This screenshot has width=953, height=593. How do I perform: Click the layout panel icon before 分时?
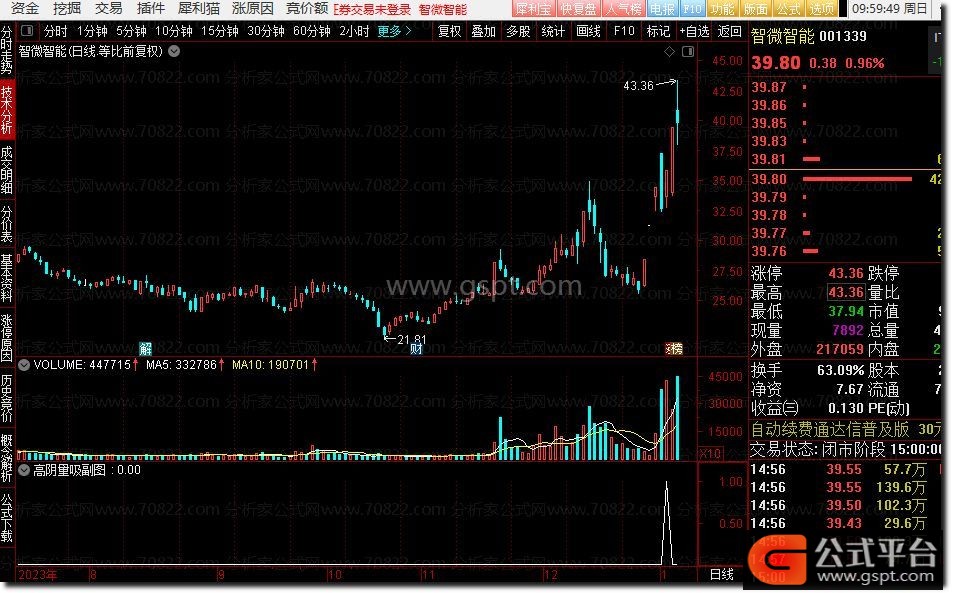coord(27,30)
